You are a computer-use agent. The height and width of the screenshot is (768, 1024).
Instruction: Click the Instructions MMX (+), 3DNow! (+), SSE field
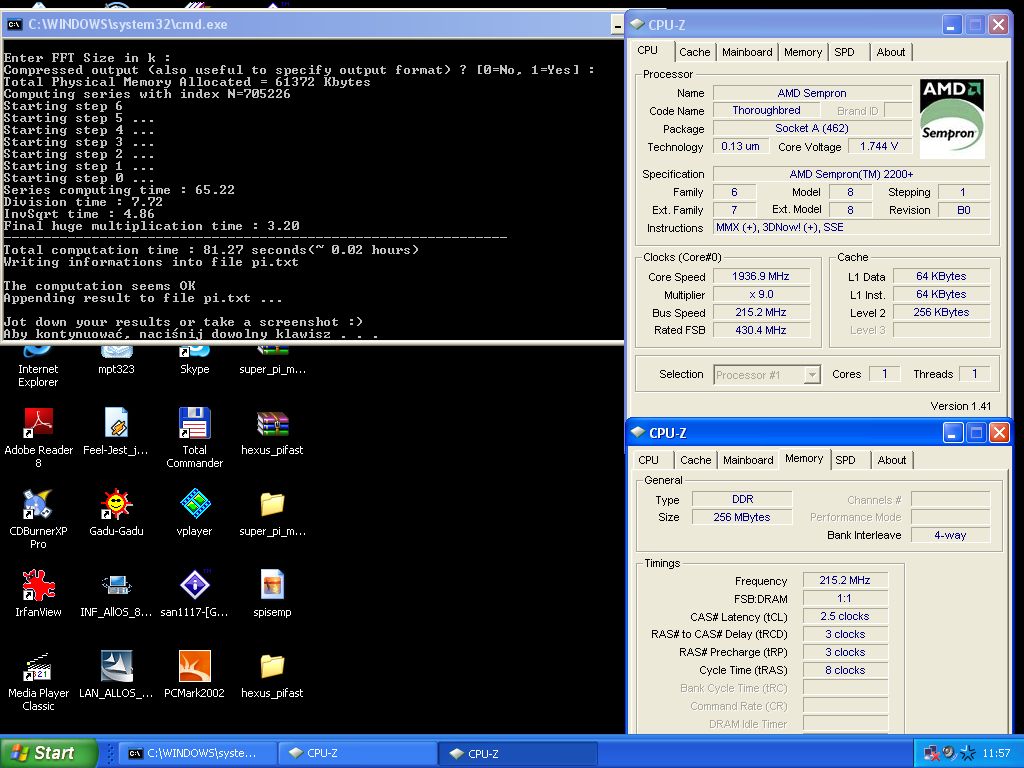click(851, 227)
